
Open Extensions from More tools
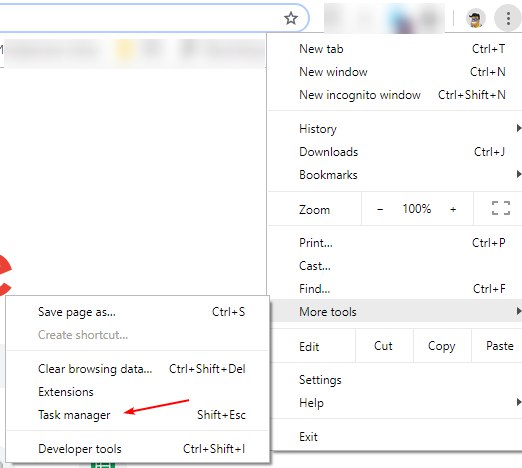tap(137, 392)
